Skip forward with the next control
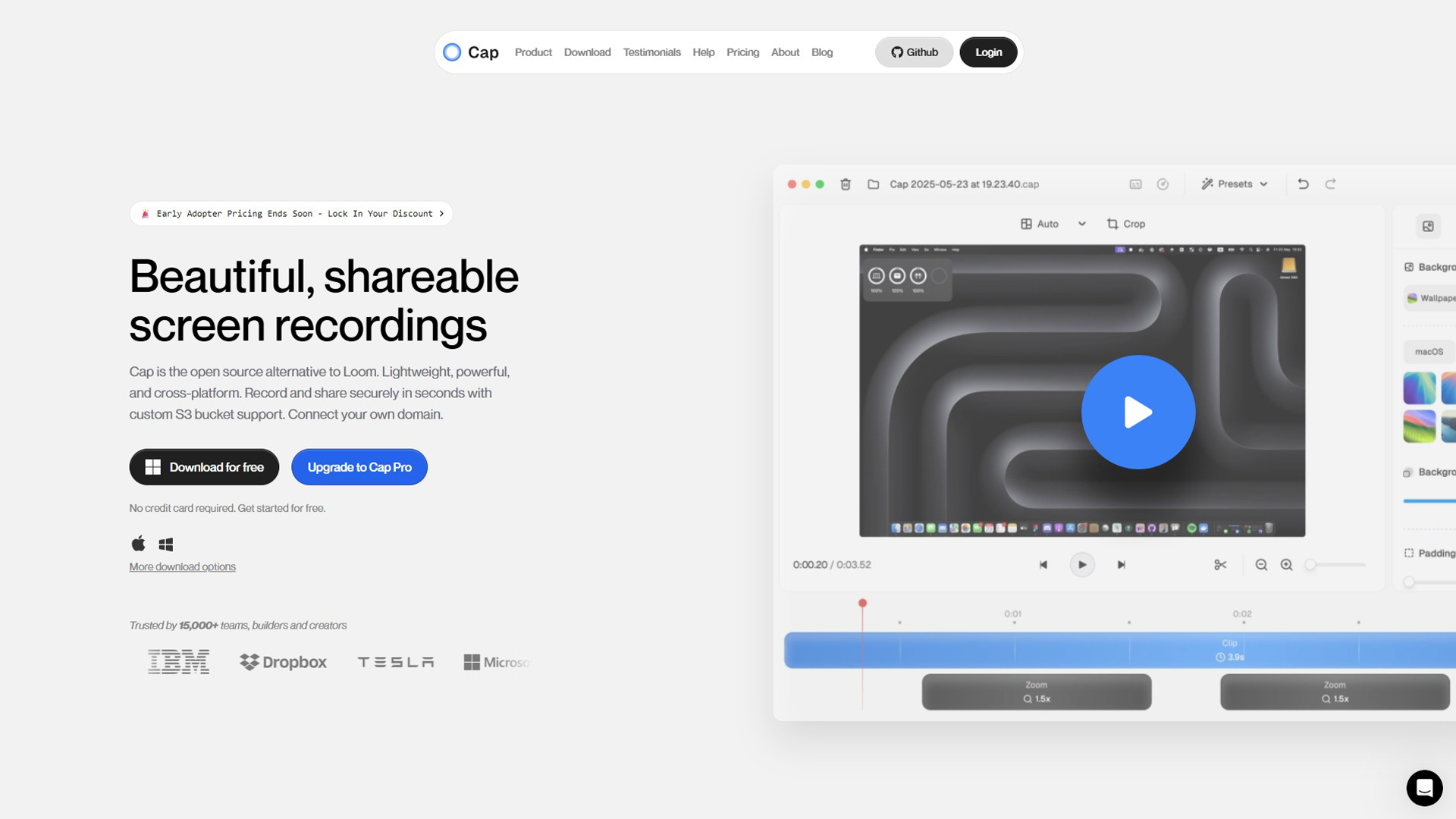Viewport: 1456px width, 819px height. click(x=1122, y=565)
